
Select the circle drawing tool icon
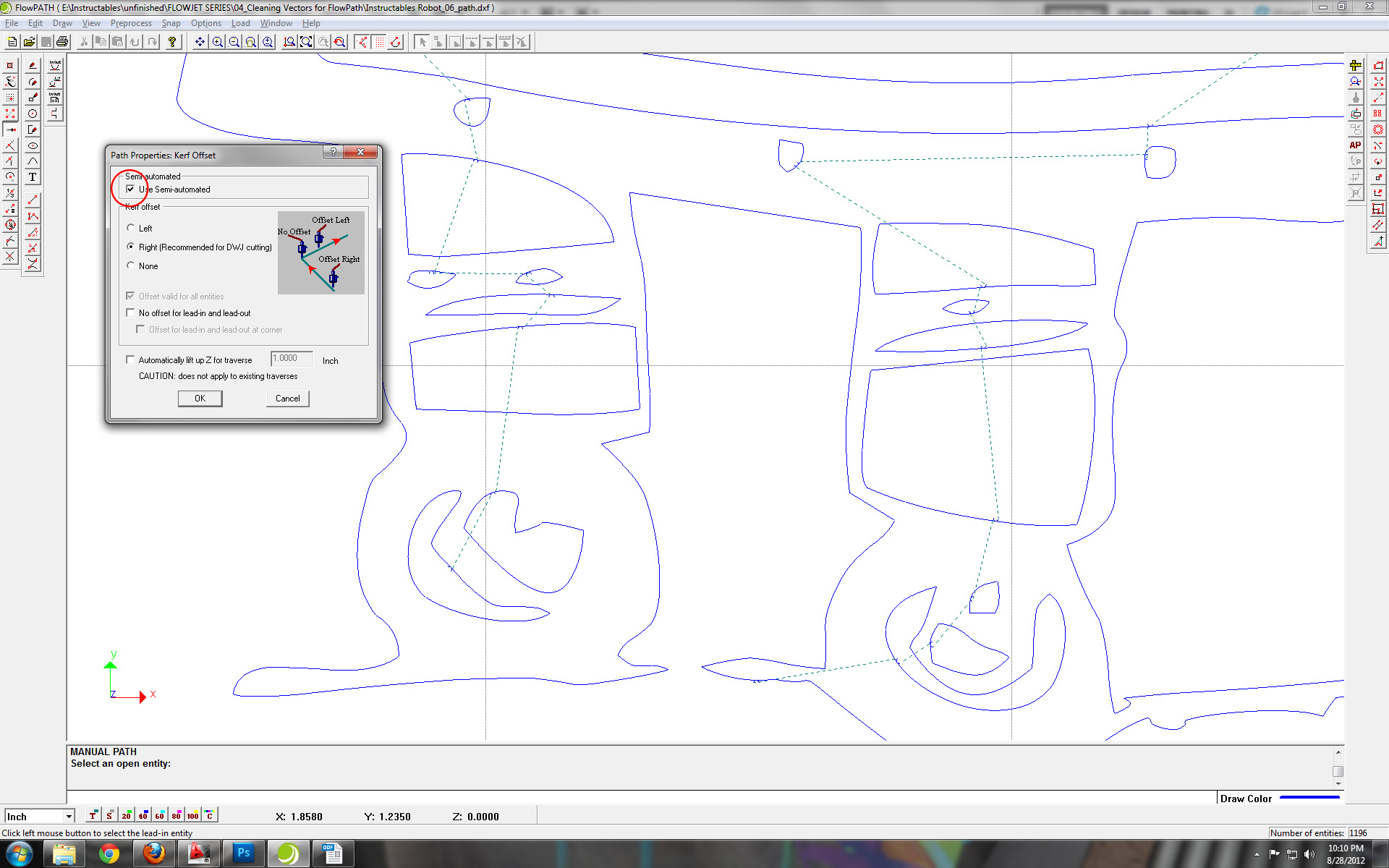click(33, 114)
